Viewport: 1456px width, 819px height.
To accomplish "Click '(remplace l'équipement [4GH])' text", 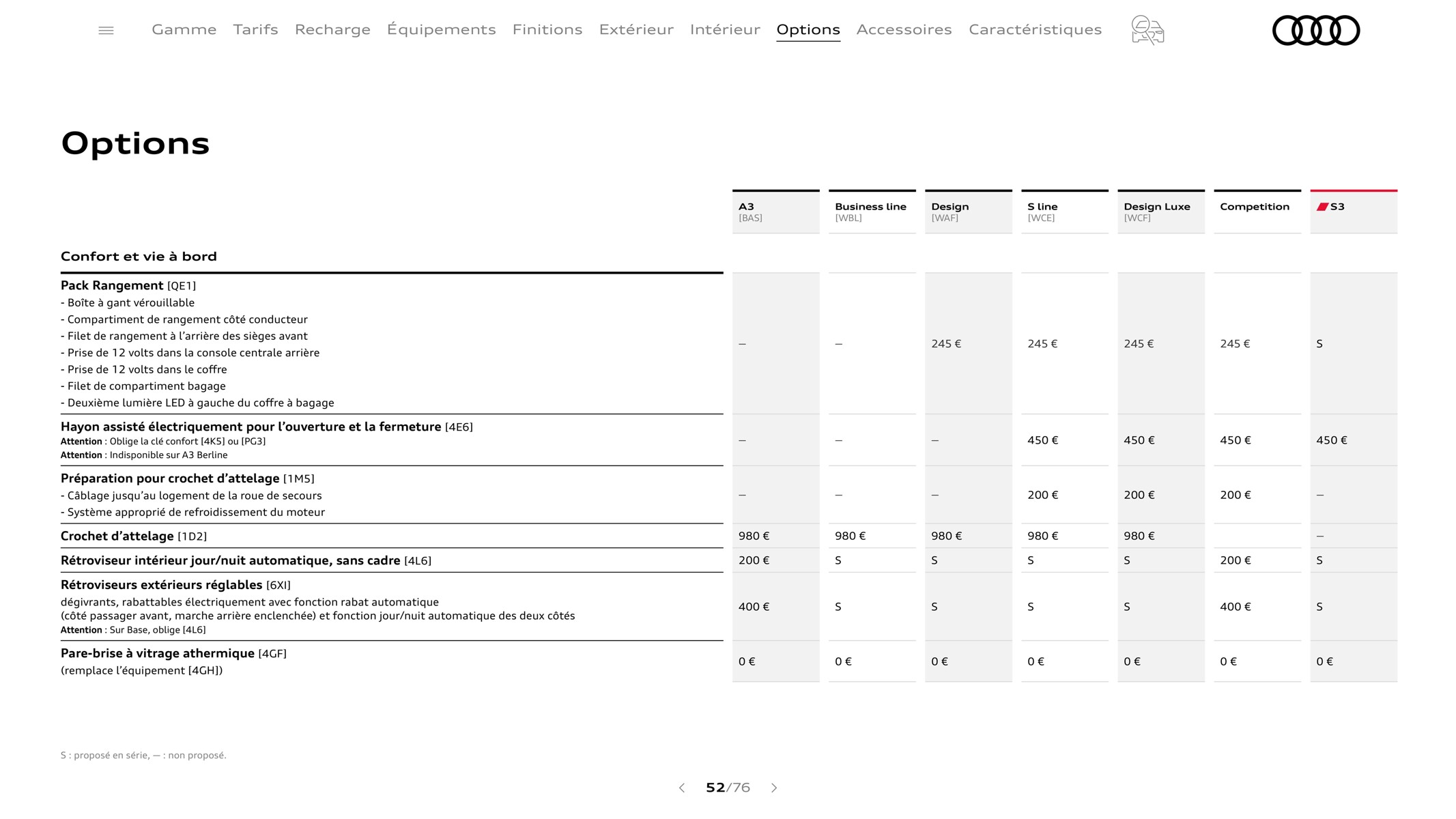I will coord(141,670).
